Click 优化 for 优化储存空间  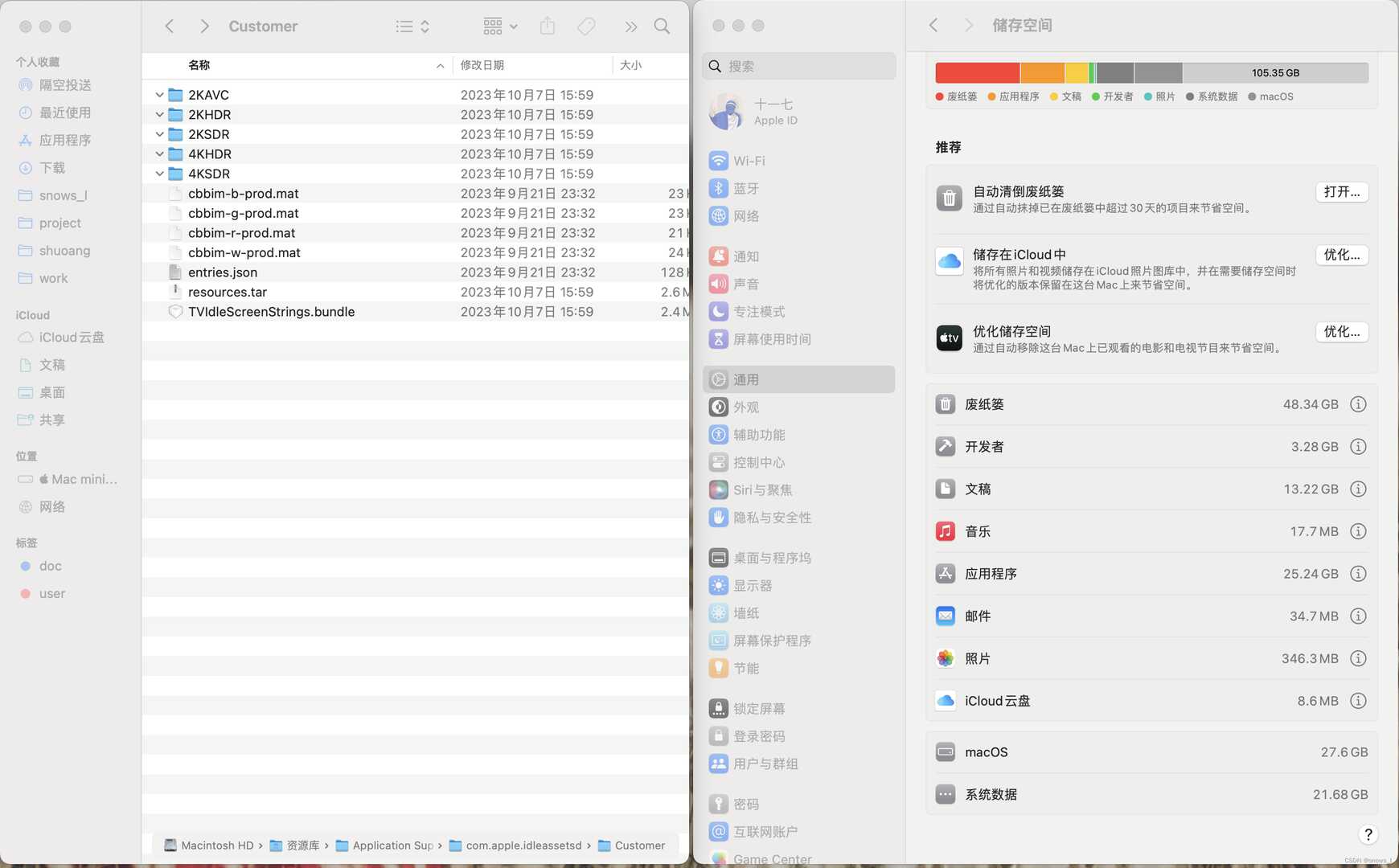click(x=1342, y=332)
